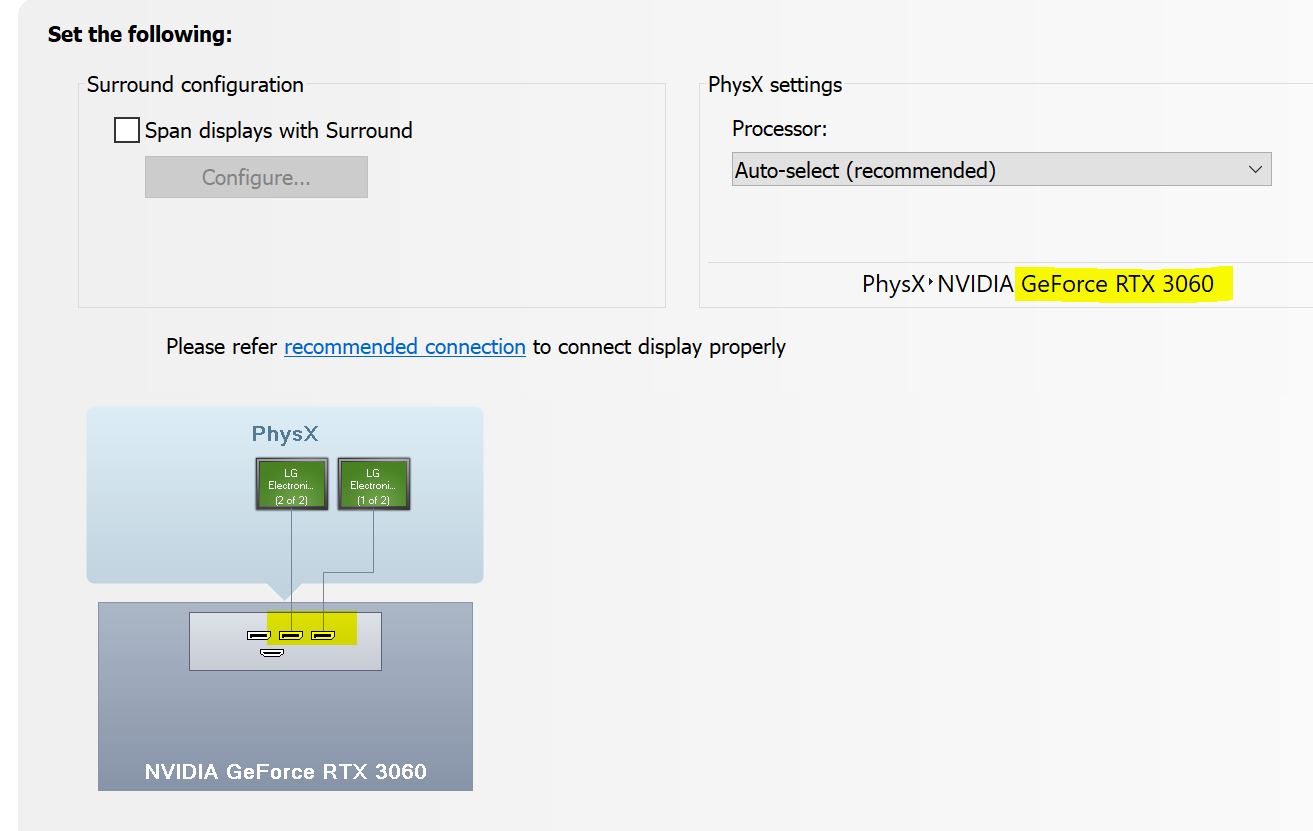
Task: Click the Configure... button
Action: click(256, 177)
